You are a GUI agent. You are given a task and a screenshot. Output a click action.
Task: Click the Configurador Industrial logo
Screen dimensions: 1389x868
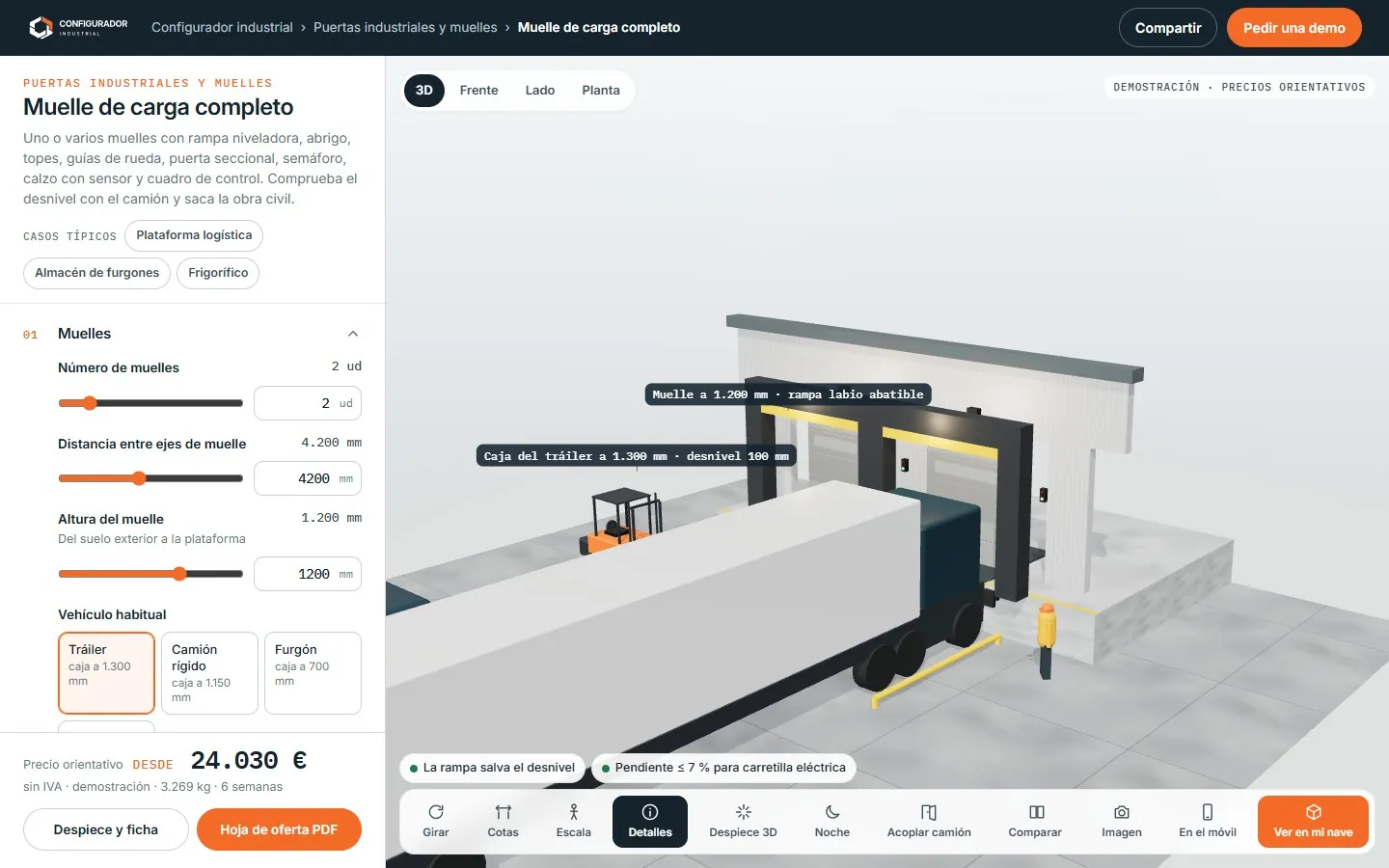click(78, 27)
